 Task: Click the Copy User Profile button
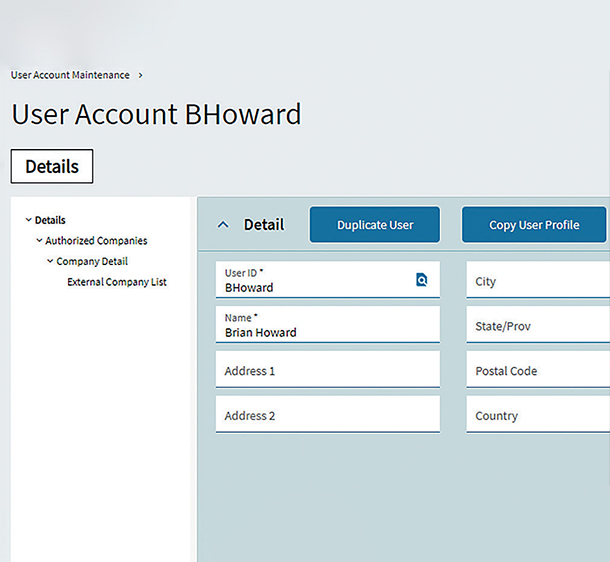pos(534,225)
